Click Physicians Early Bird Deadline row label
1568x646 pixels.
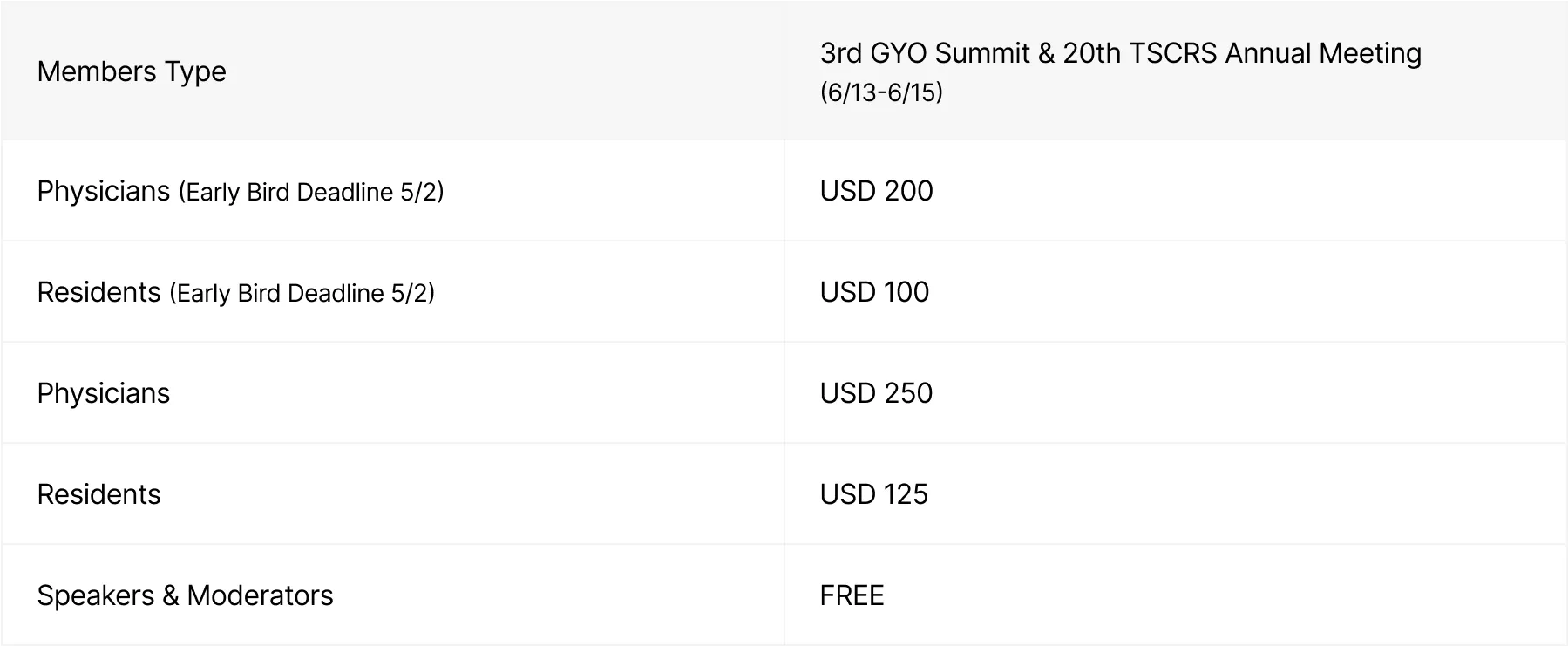pyautogui.click(x=241, y=191)
